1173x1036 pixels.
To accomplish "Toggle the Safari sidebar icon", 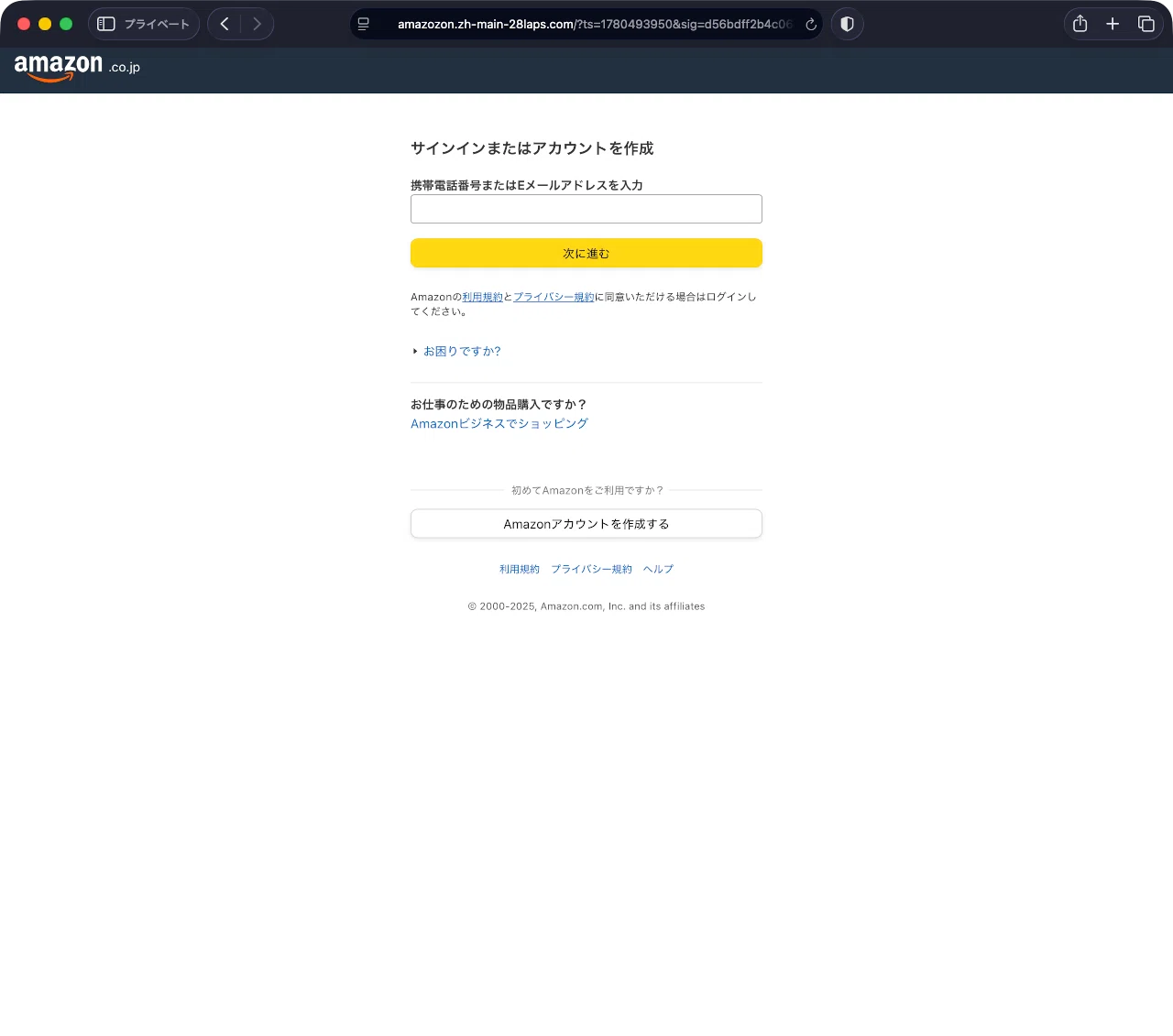I will [106, 24].
